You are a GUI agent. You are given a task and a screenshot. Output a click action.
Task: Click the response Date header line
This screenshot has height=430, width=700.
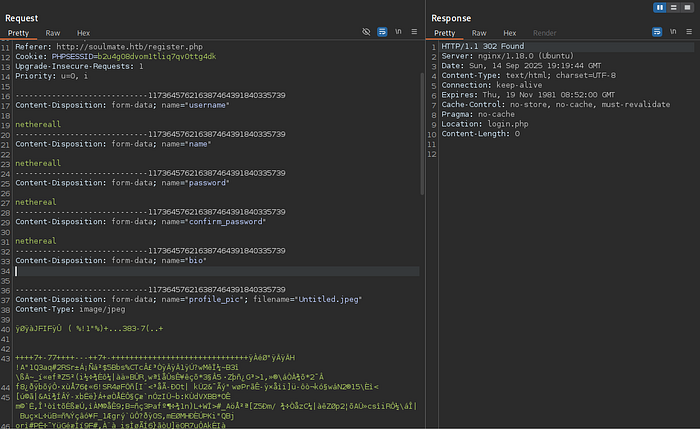[x=521, y=66]
